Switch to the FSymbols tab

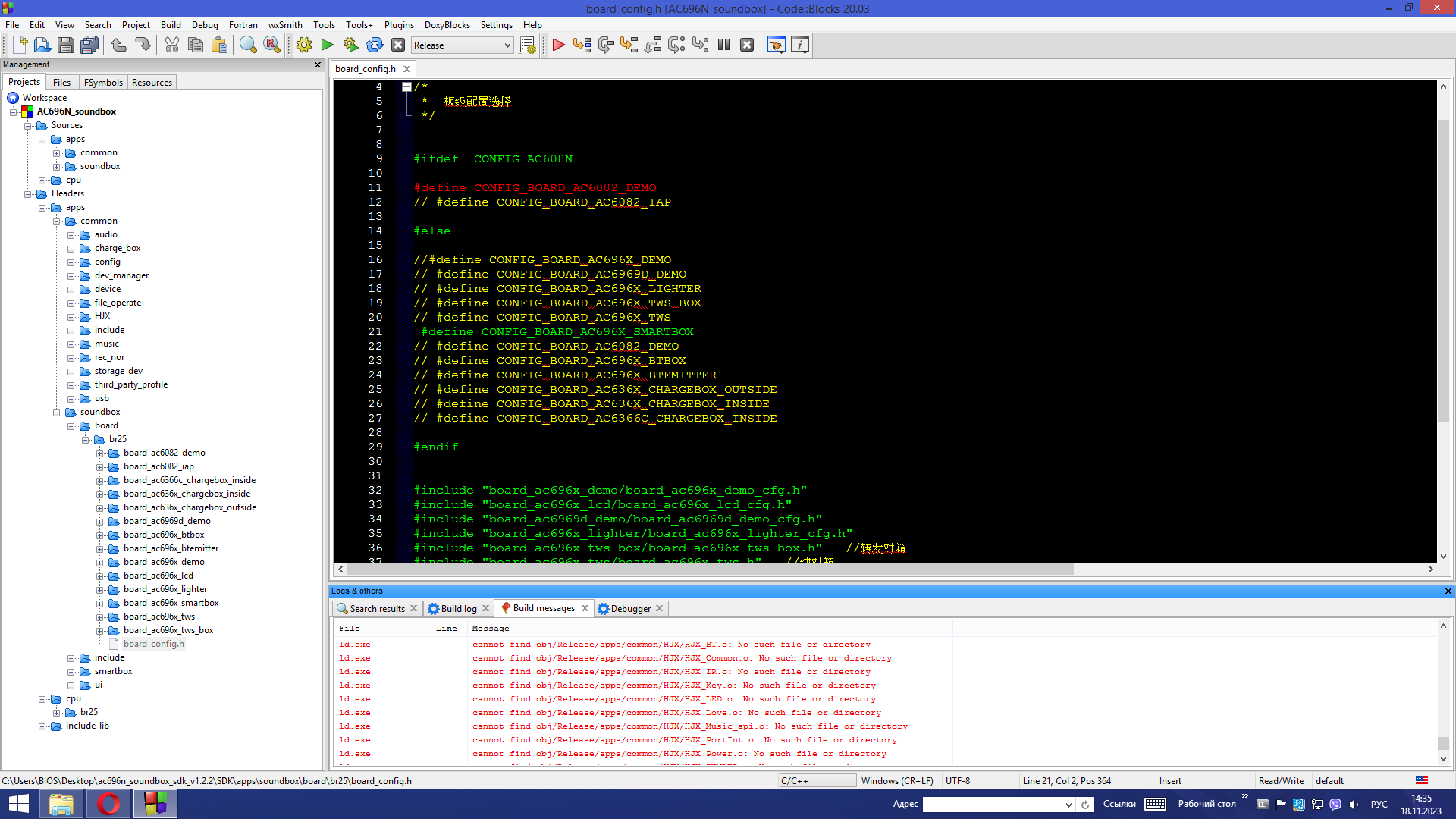coord(103,82)
